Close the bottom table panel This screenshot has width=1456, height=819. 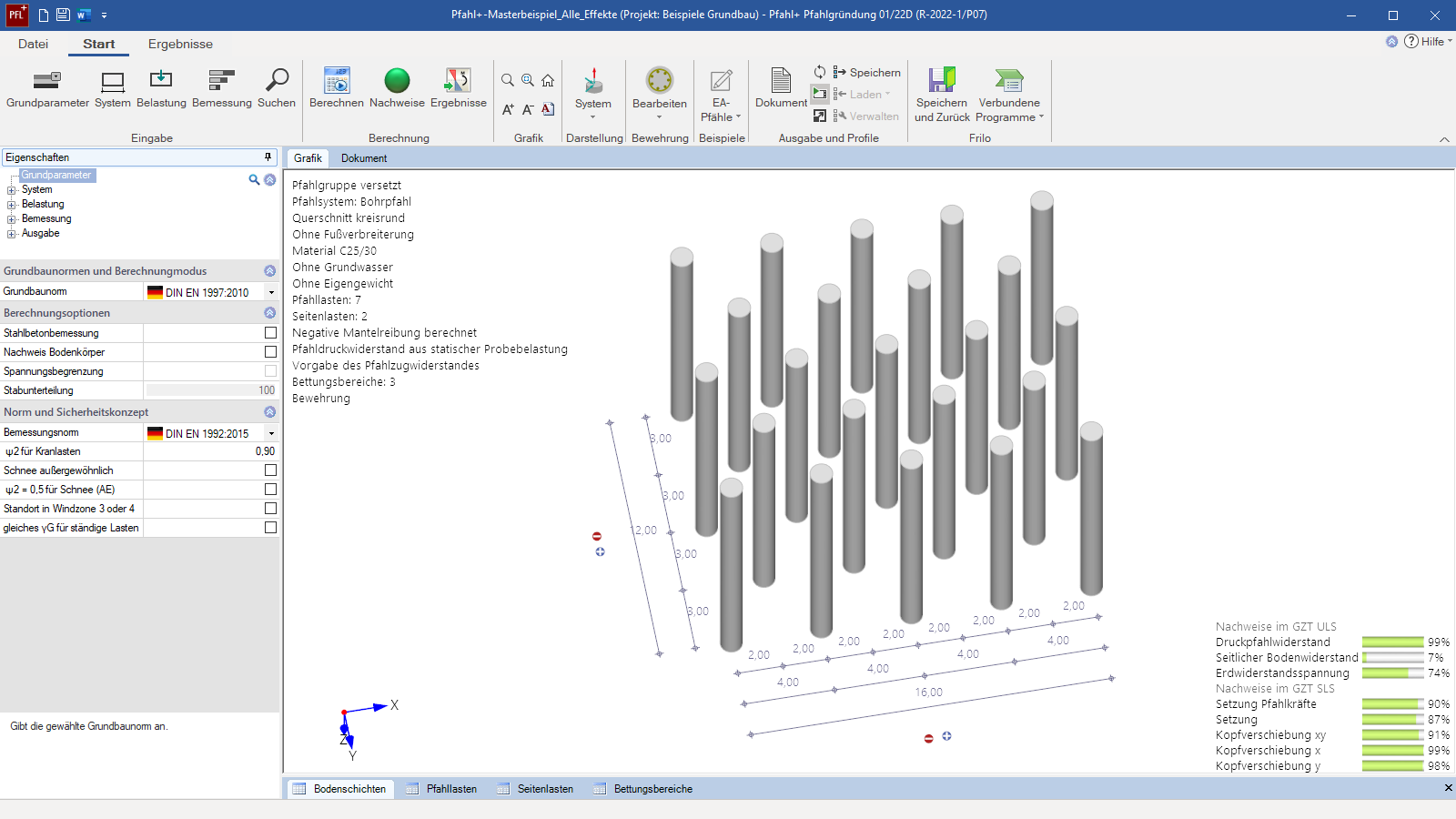[x=1448, y=788]
